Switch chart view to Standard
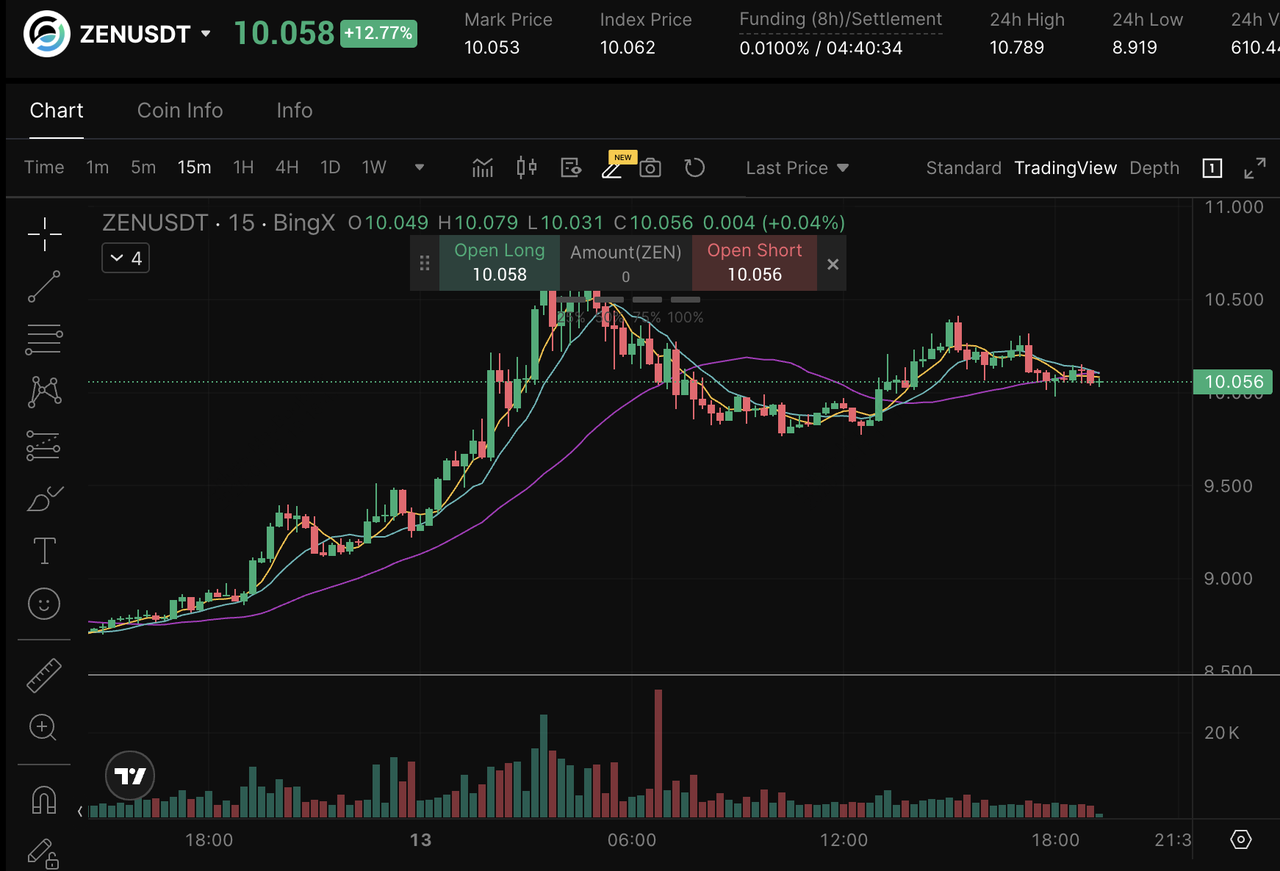1280x871 pixels. pyautogui.click(x=963, y=168)
